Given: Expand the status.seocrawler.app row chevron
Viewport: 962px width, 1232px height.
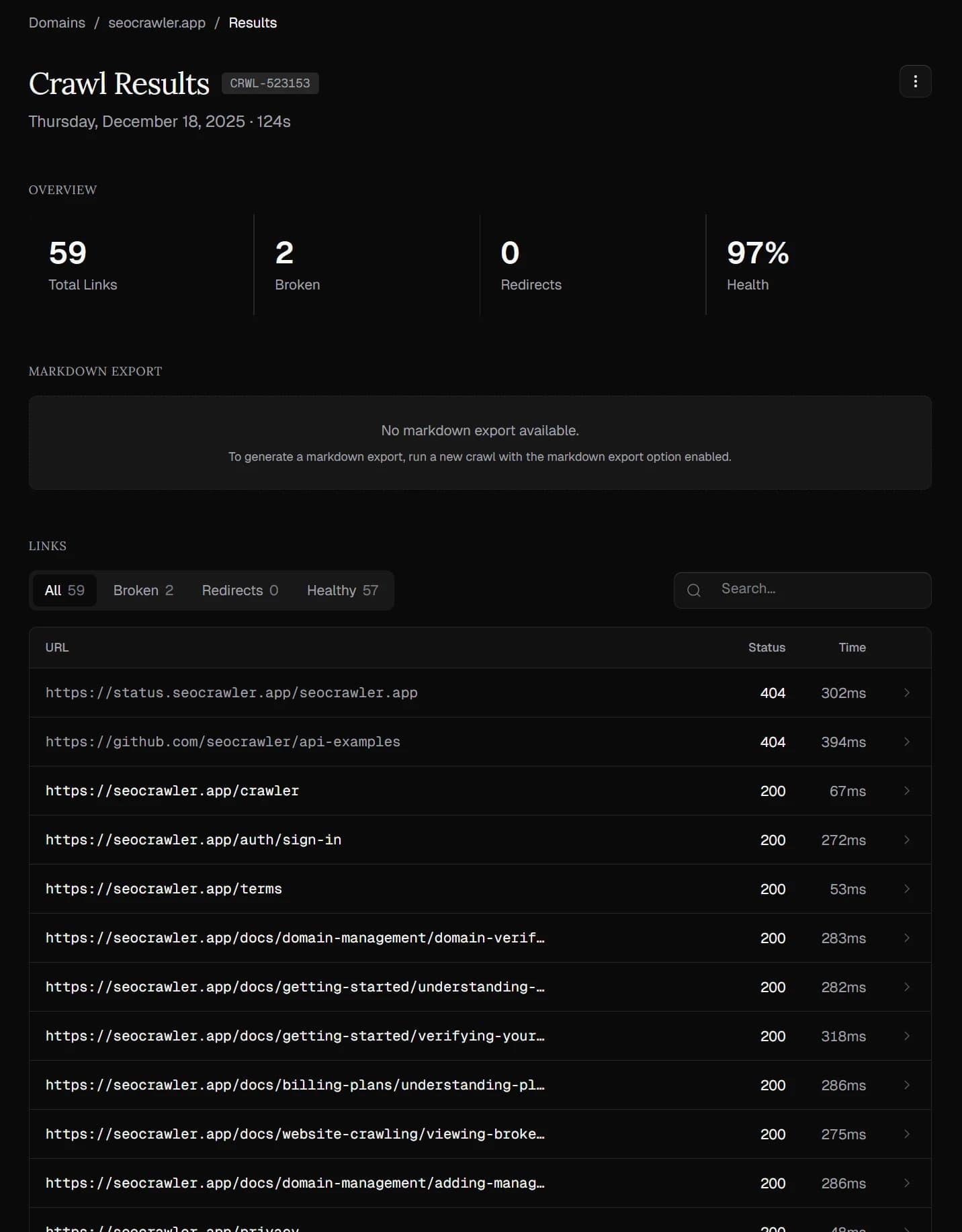Looking at the screenshot, I should click(x=906, y=693).
